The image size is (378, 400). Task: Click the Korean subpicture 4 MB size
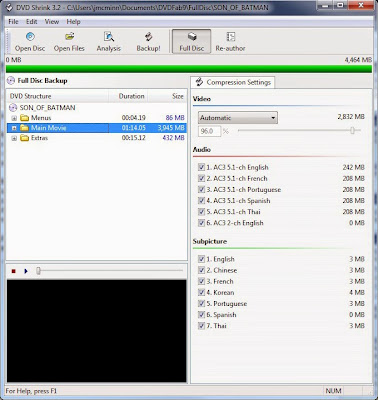(x=357, y=292)
